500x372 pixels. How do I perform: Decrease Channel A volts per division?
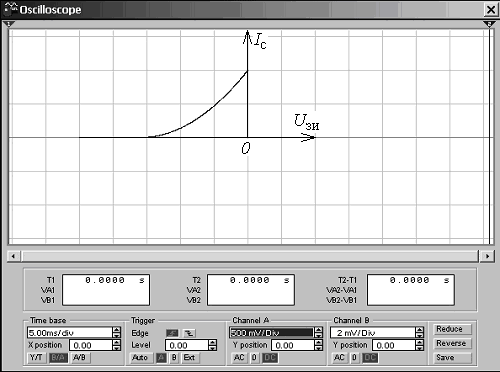coord(319,335)
